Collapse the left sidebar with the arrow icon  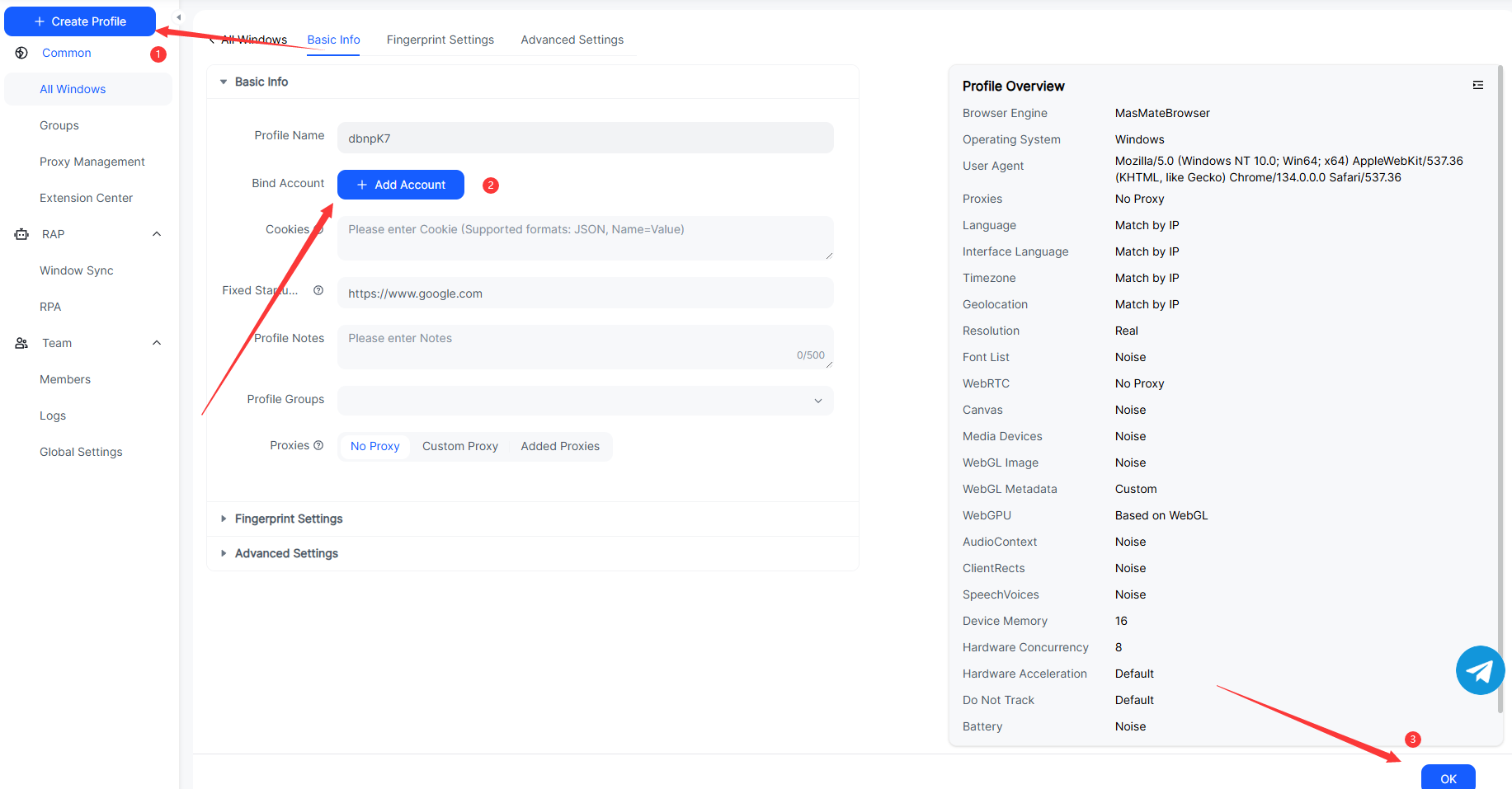tap(178, 17)
